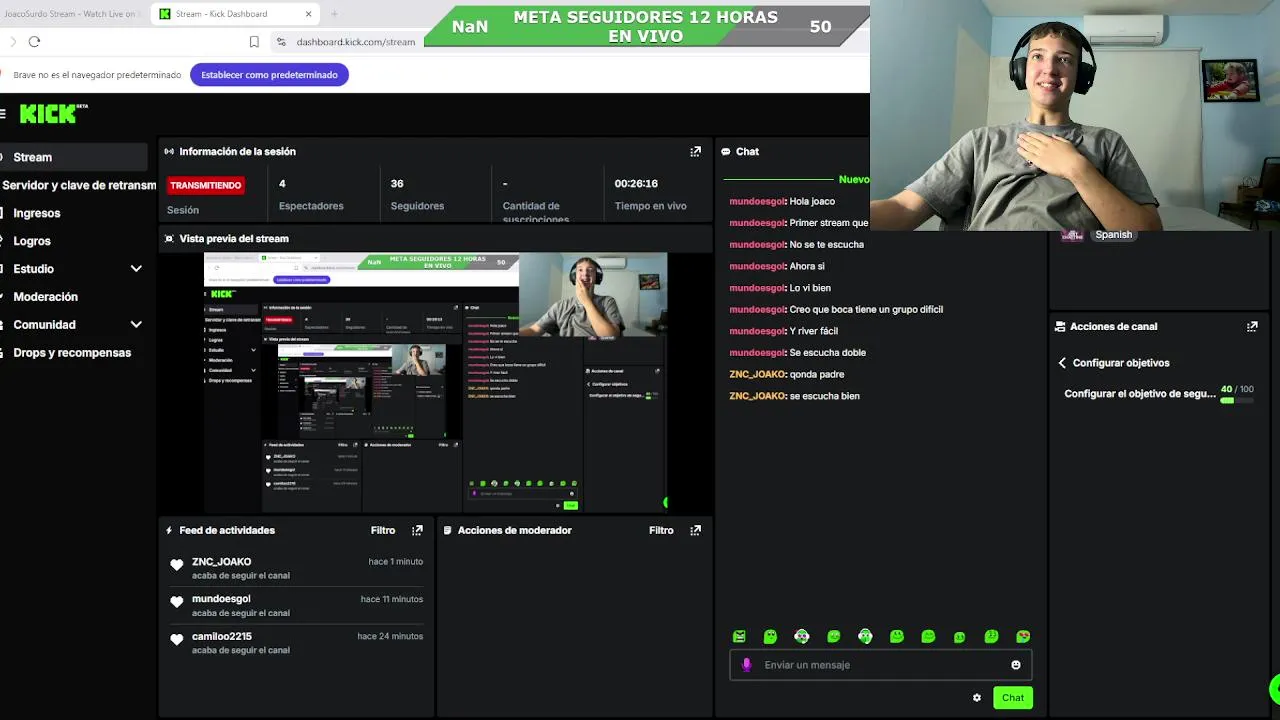Insert the heart-eyes green emote
This screenshot has width=1280, height=720.
pyautogui.click(x=1023, y=636)
